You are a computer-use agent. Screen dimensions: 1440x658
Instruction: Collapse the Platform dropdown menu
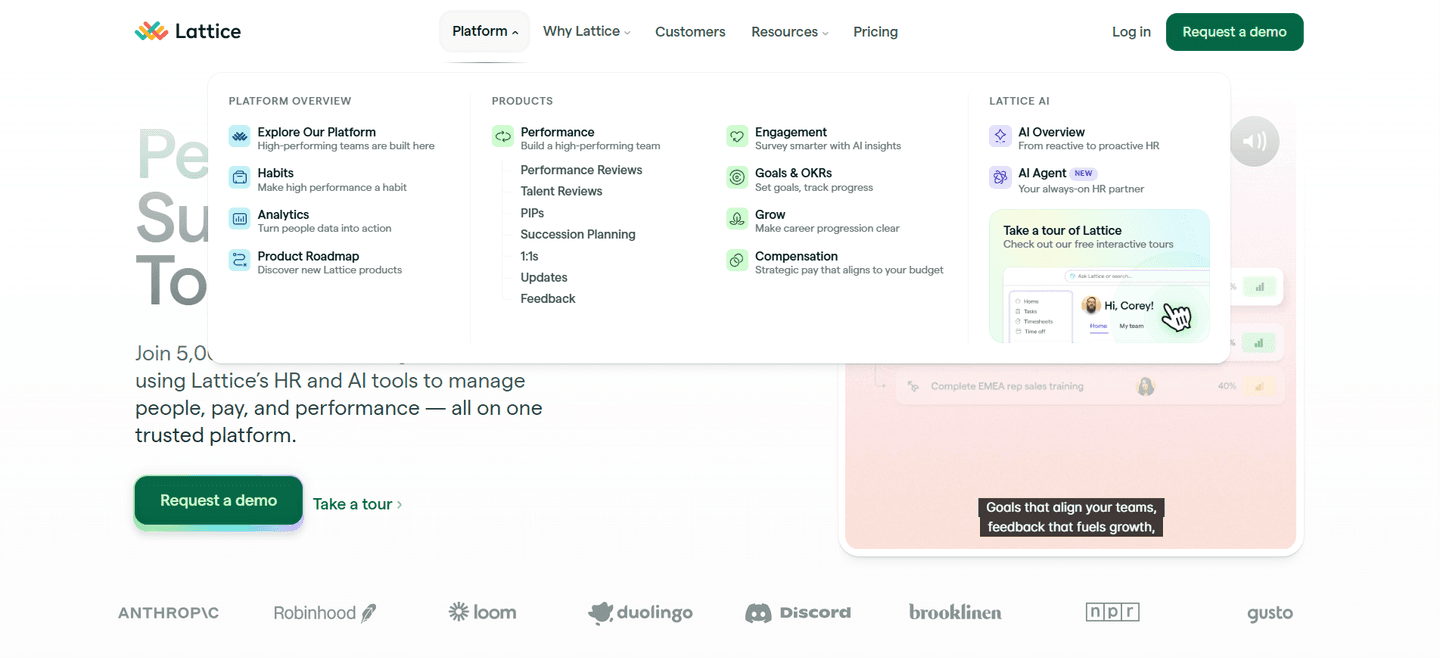click(x=485, y=31)
